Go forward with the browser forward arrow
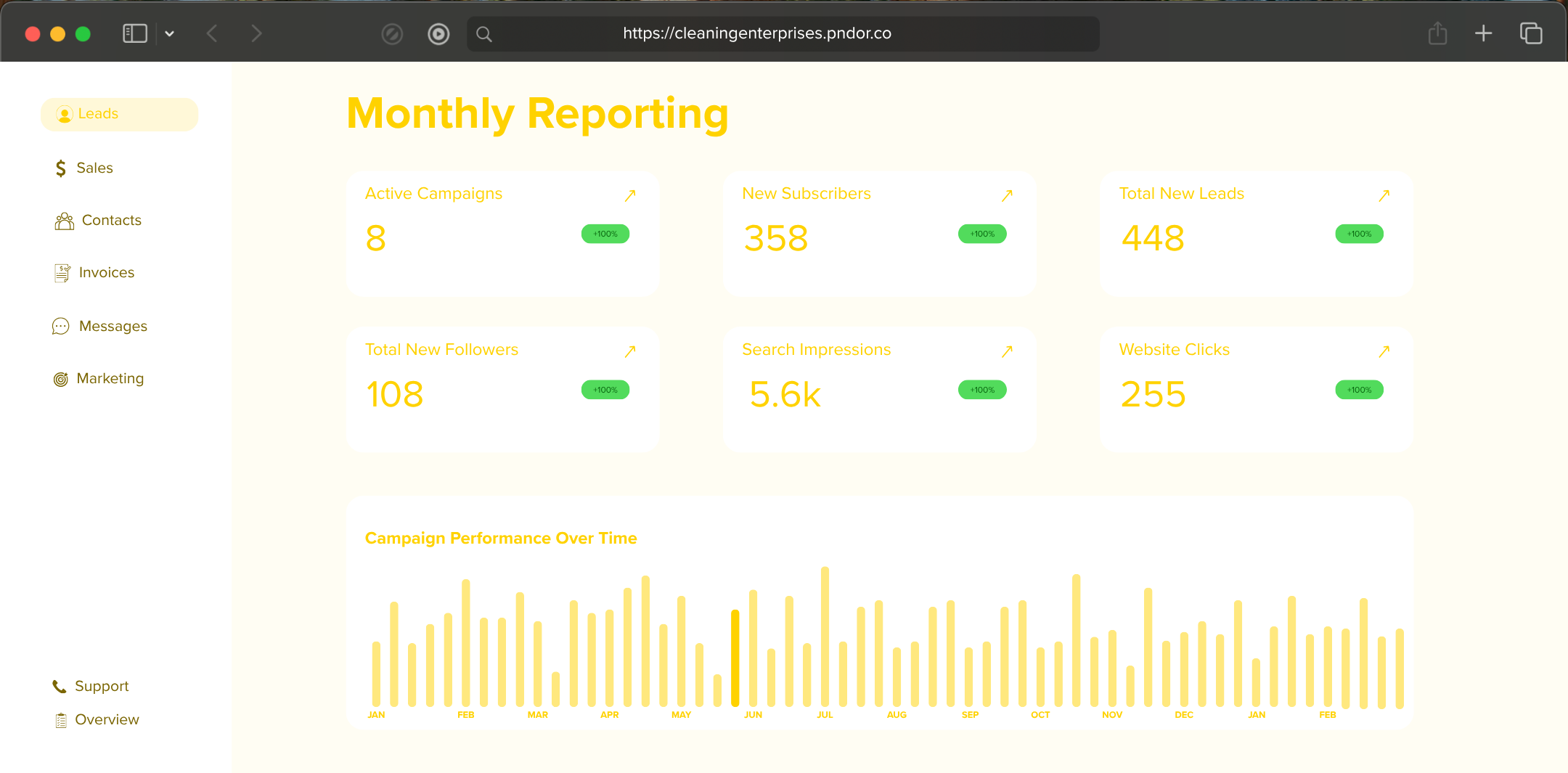This screenshot has height=773, width=1568. coord(256,33)
